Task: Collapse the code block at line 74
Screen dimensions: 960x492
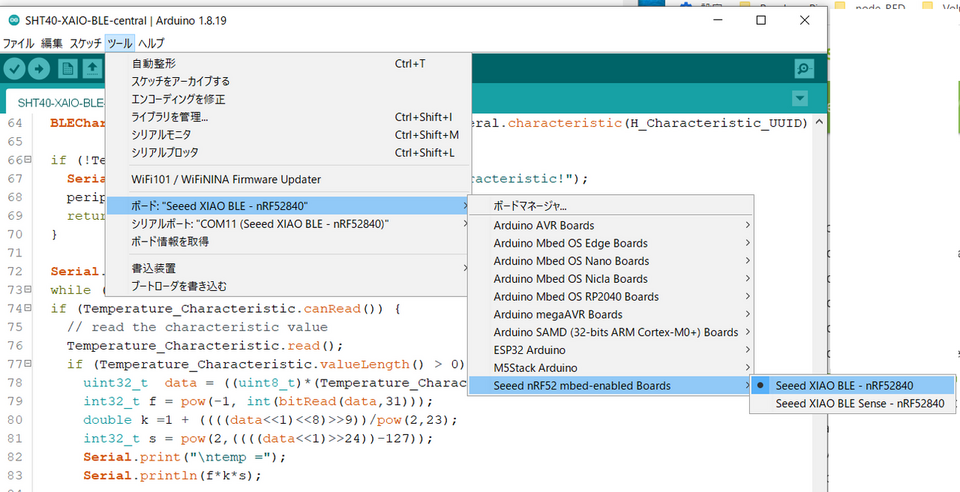Action: pyautogui.click(x=26, y=309)
